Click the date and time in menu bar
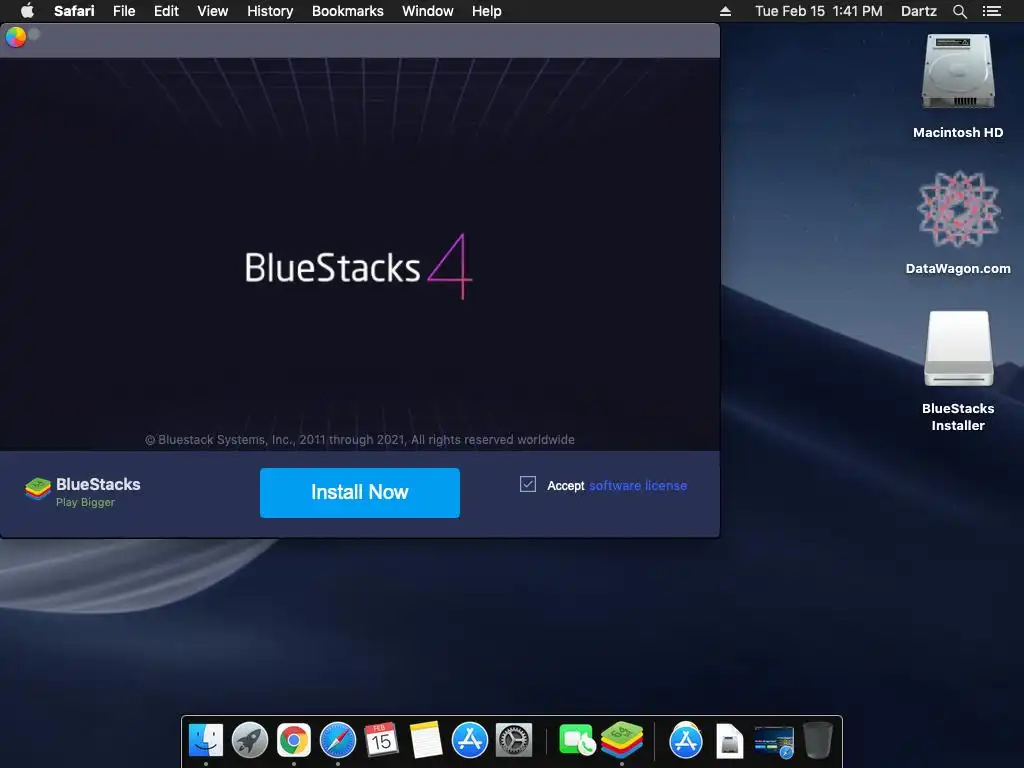Viewport: 1024px width, 768px height. coord(818,11)
